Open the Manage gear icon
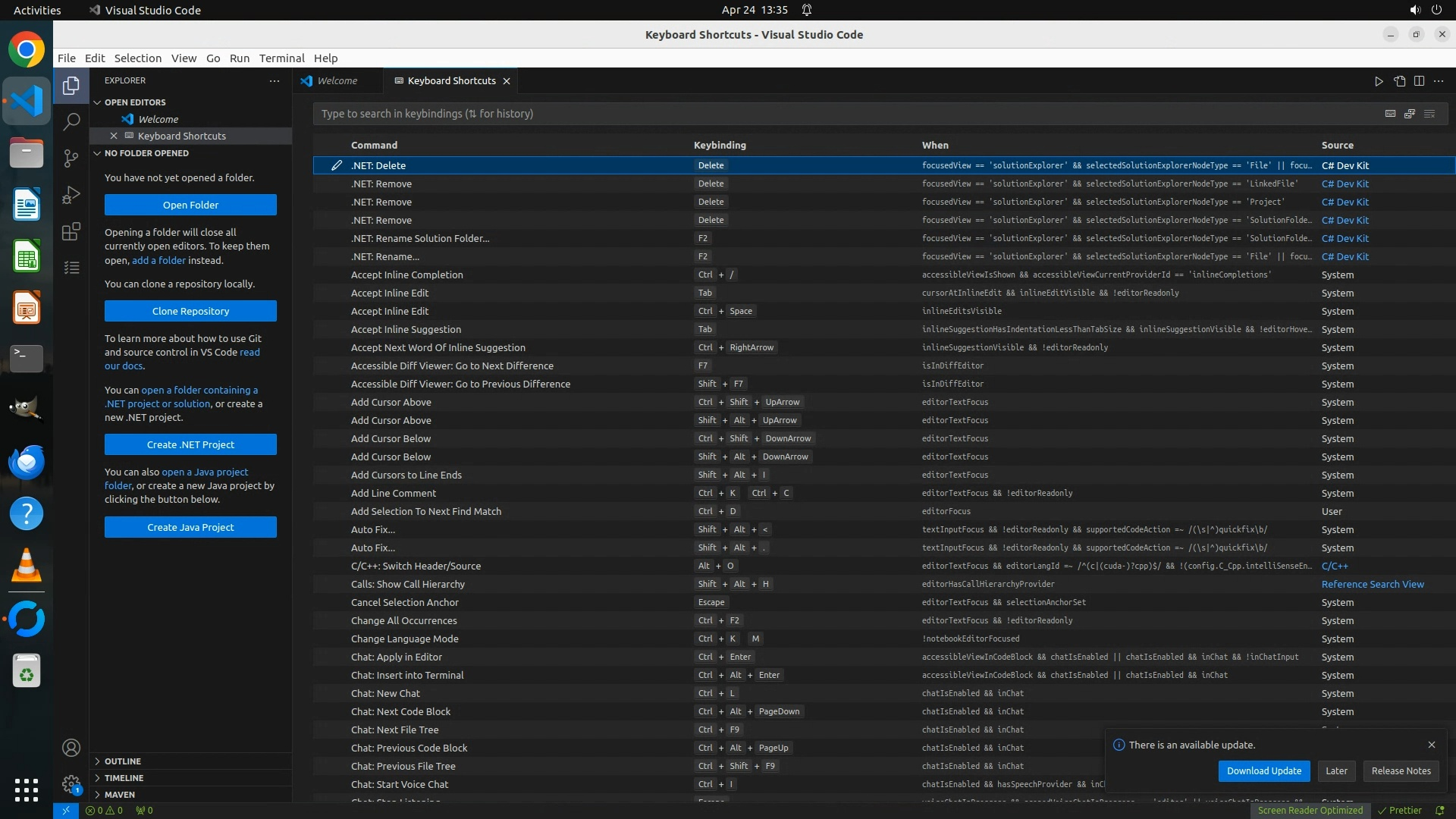The width and height of the screenshot is (1456, 819). [x=71, y=783]
